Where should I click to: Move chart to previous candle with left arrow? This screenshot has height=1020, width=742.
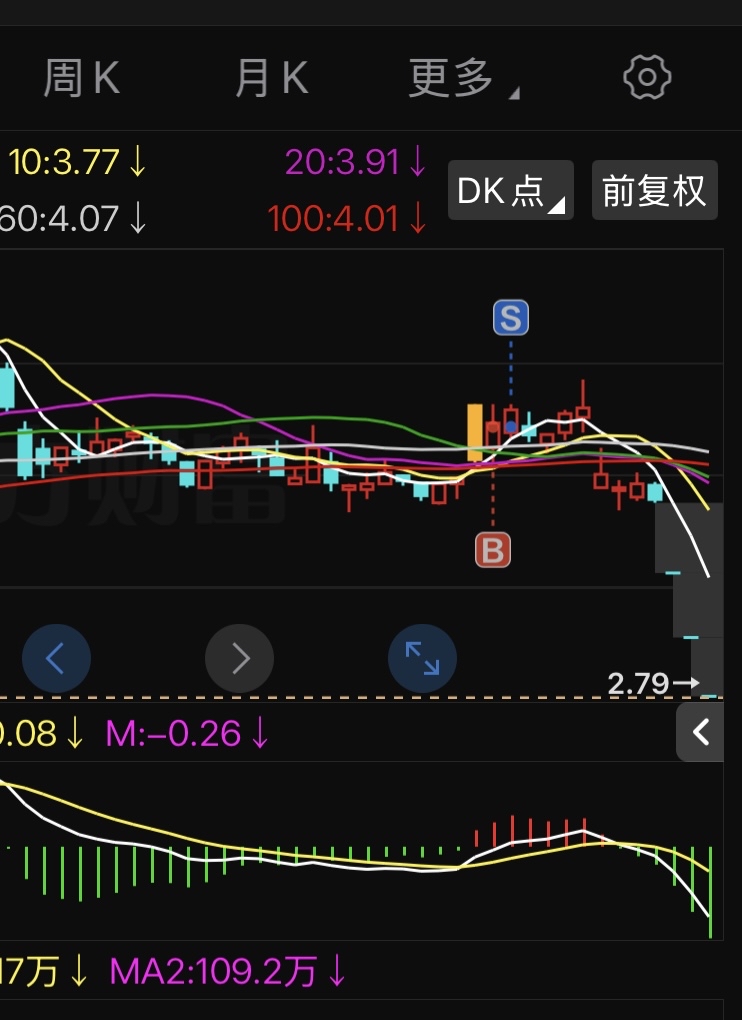pos(56,658)
